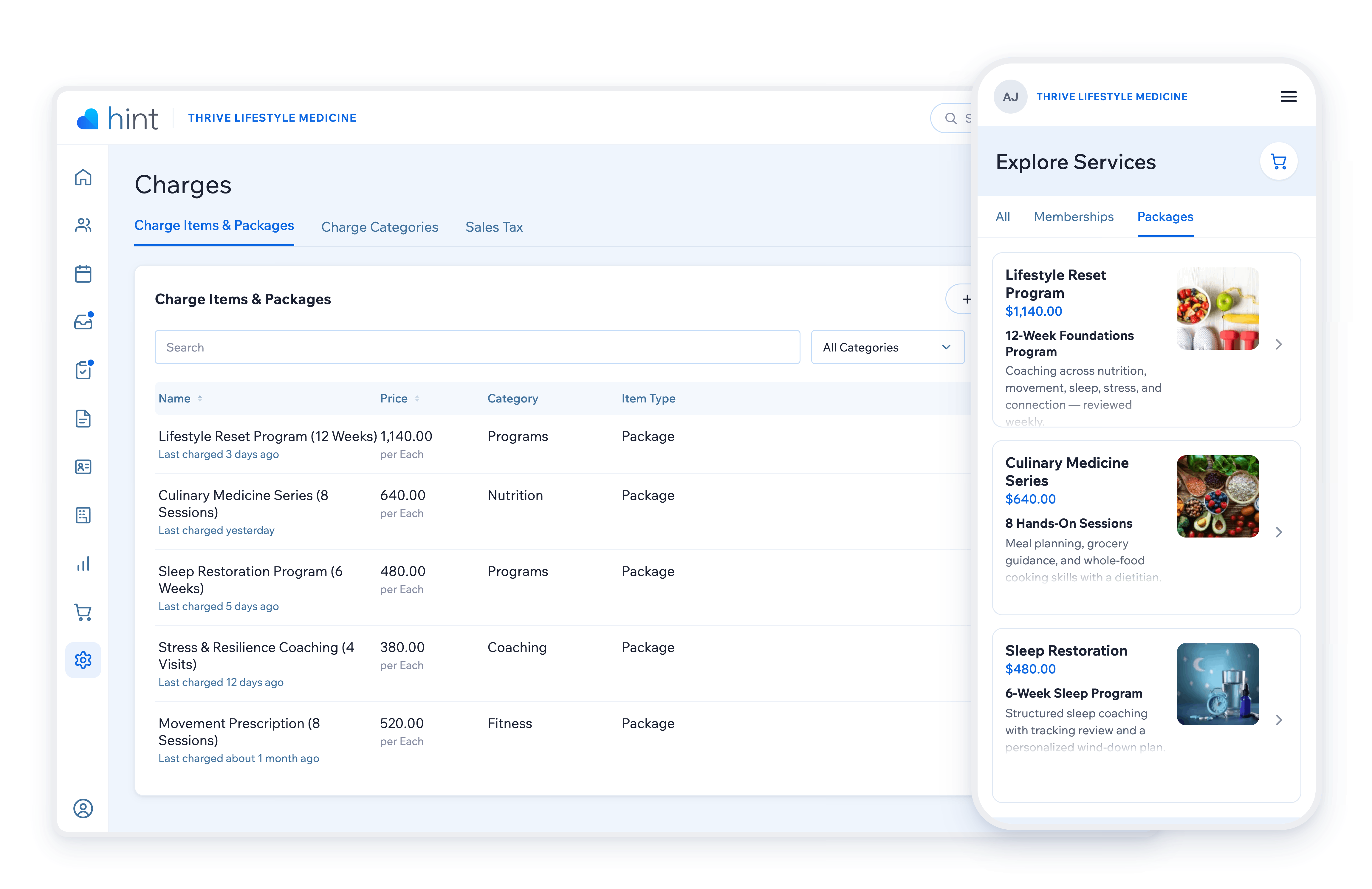Open the Patients people icon in sidebar

[83, 225]
